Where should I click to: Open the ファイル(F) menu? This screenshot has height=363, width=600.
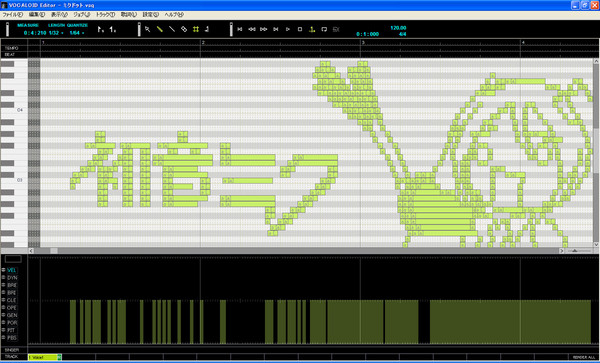pos(13,15)
